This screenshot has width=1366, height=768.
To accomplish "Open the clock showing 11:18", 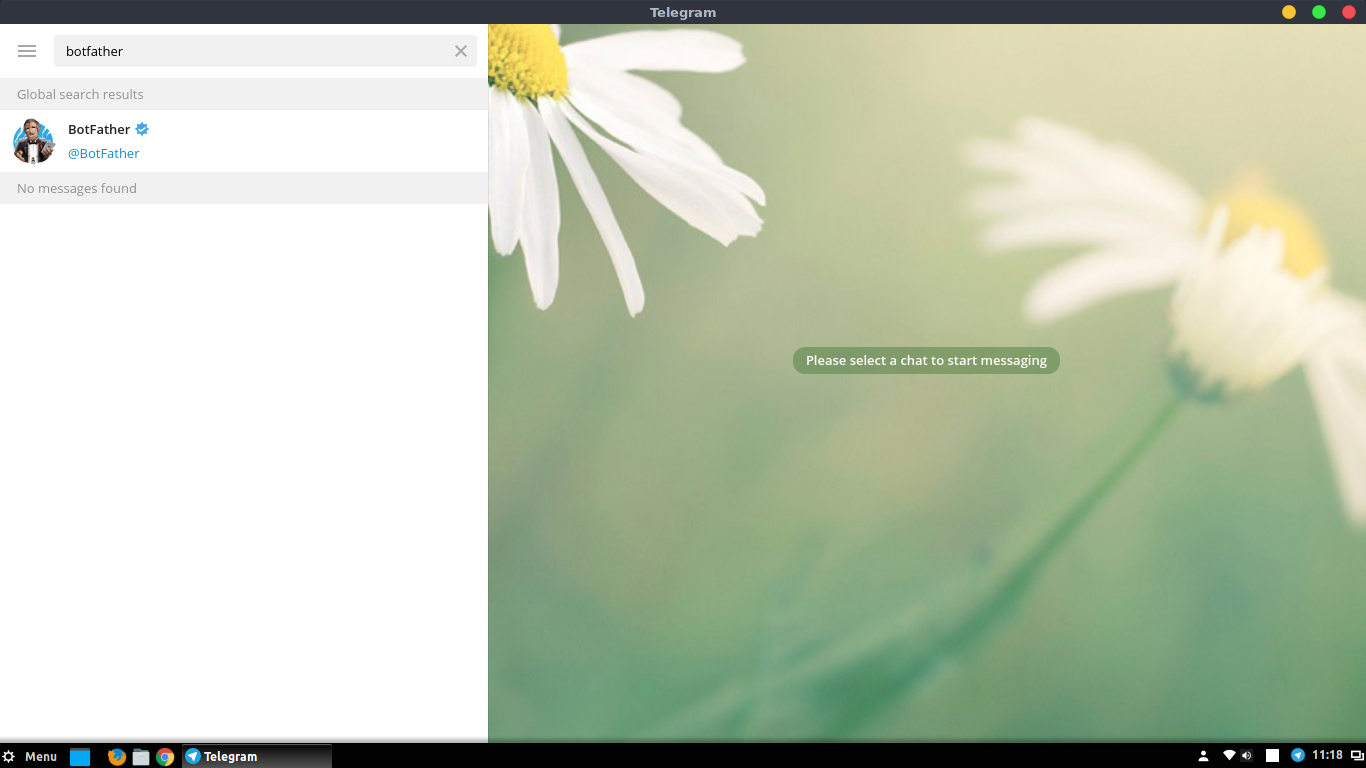I will pyautogui.click(x=1327, y=755).
